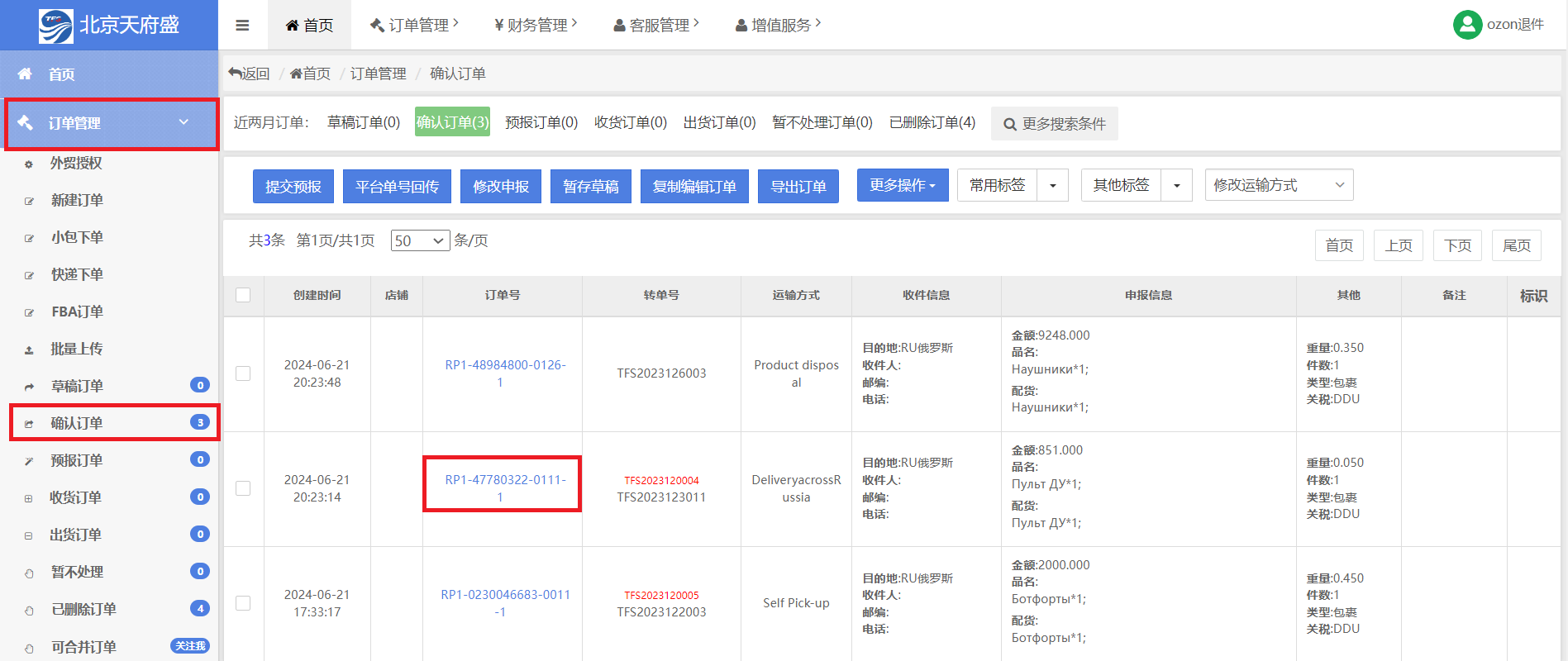Open the 客服管理 top menu
Viewport: 1568px width, 661px height.
(655, 25)
